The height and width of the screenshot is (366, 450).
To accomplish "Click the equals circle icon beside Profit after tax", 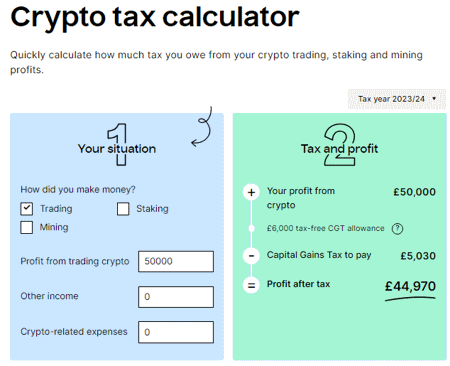I will pos(251,285).
